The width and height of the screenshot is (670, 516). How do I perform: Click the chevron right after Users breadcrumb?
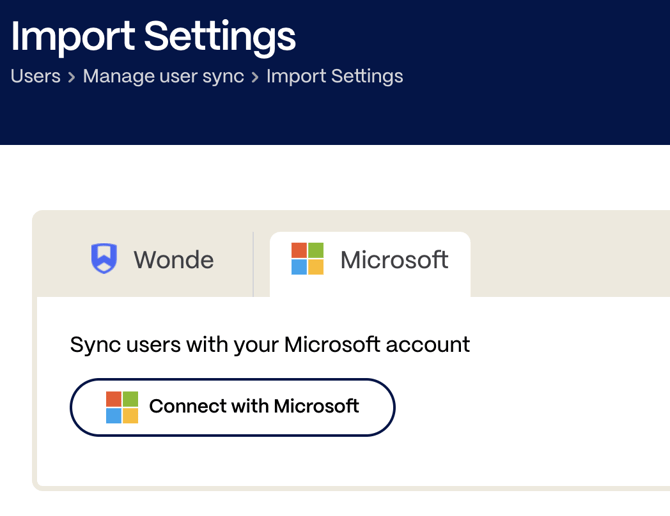coord(71,77)
